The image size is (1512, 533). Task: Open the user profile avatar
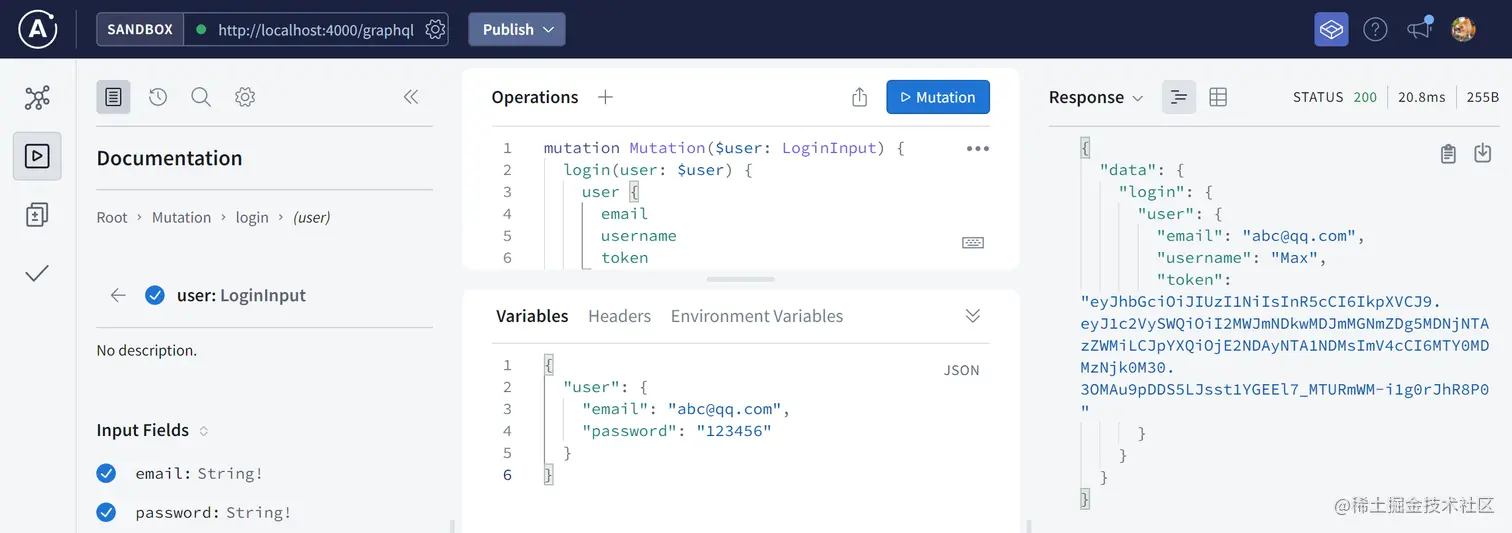[1463, 29]
